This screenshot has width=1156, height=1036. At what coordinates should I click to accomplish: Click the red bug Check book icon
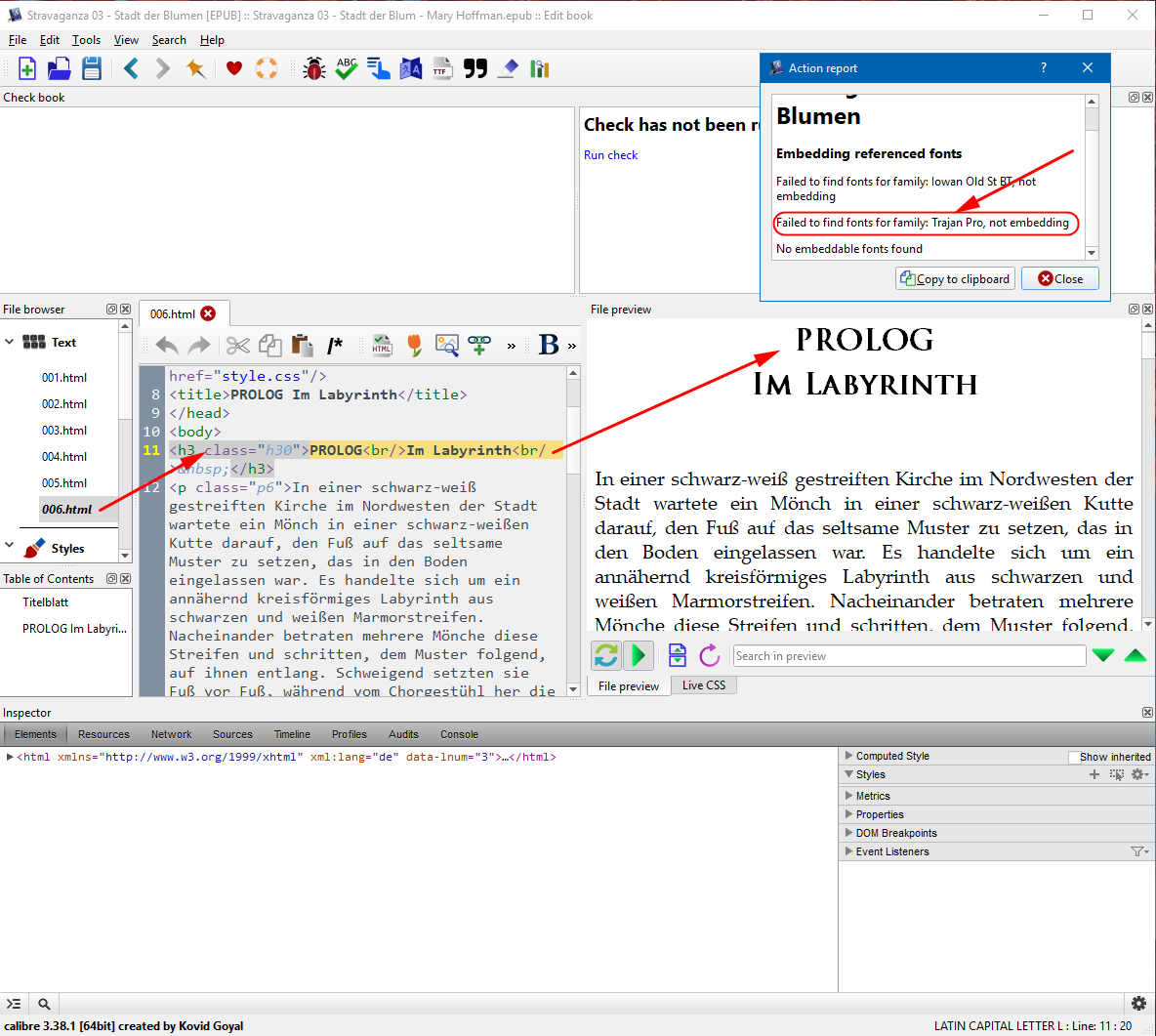point(314,68)
